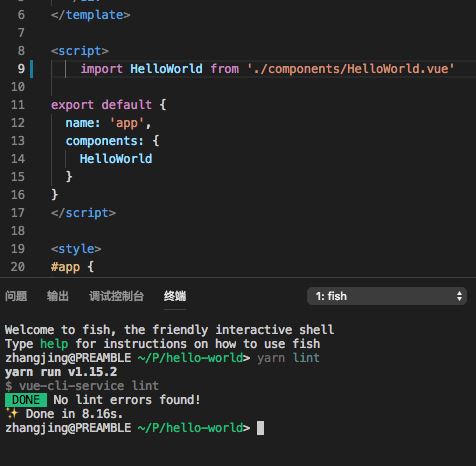This screenshot has width=476, height=466.
Task: Click the 'components:' property on line 13
Action: point(104,141)
